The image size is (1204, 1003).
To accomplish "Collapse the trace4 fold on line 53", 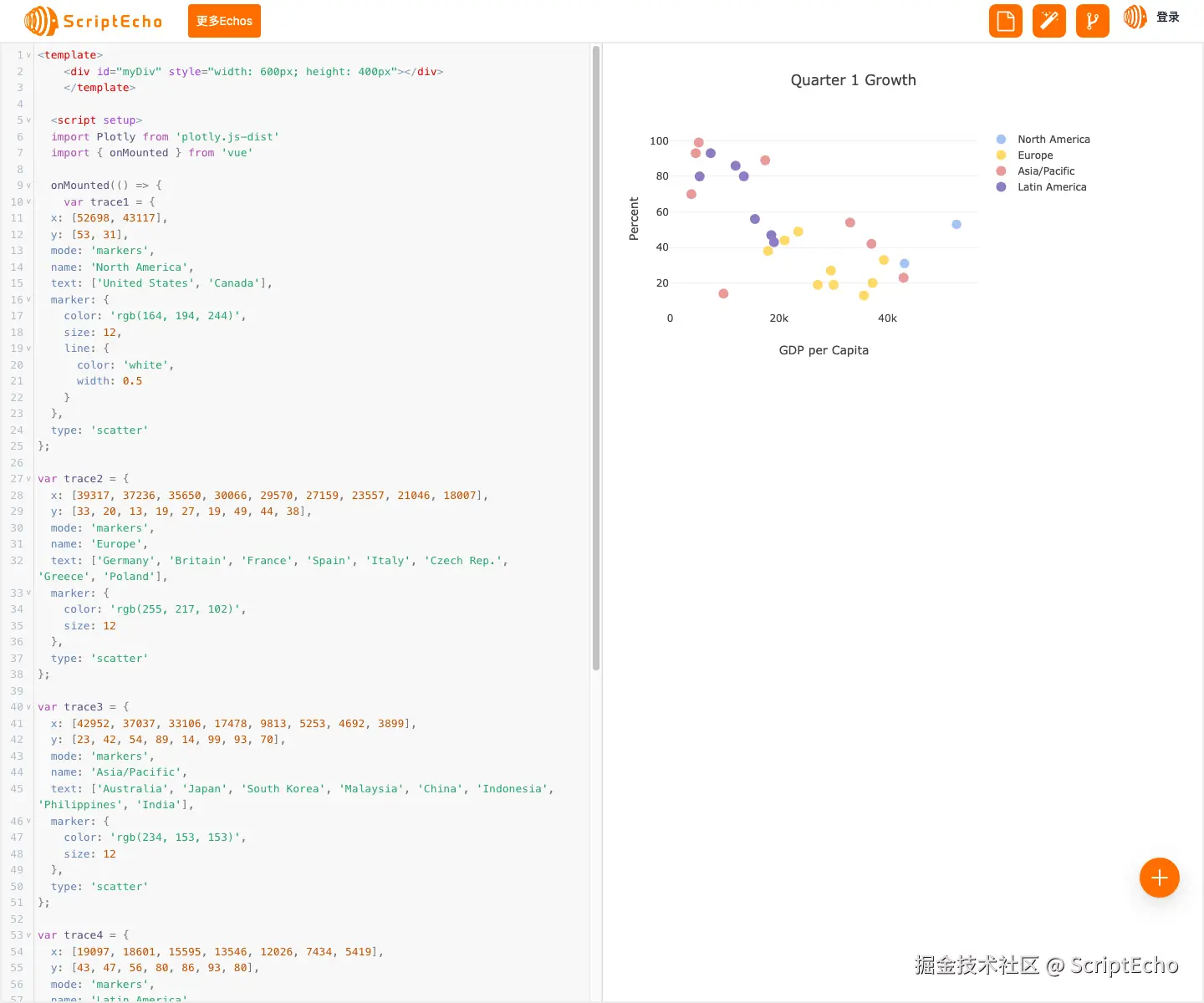I will 28,935.
